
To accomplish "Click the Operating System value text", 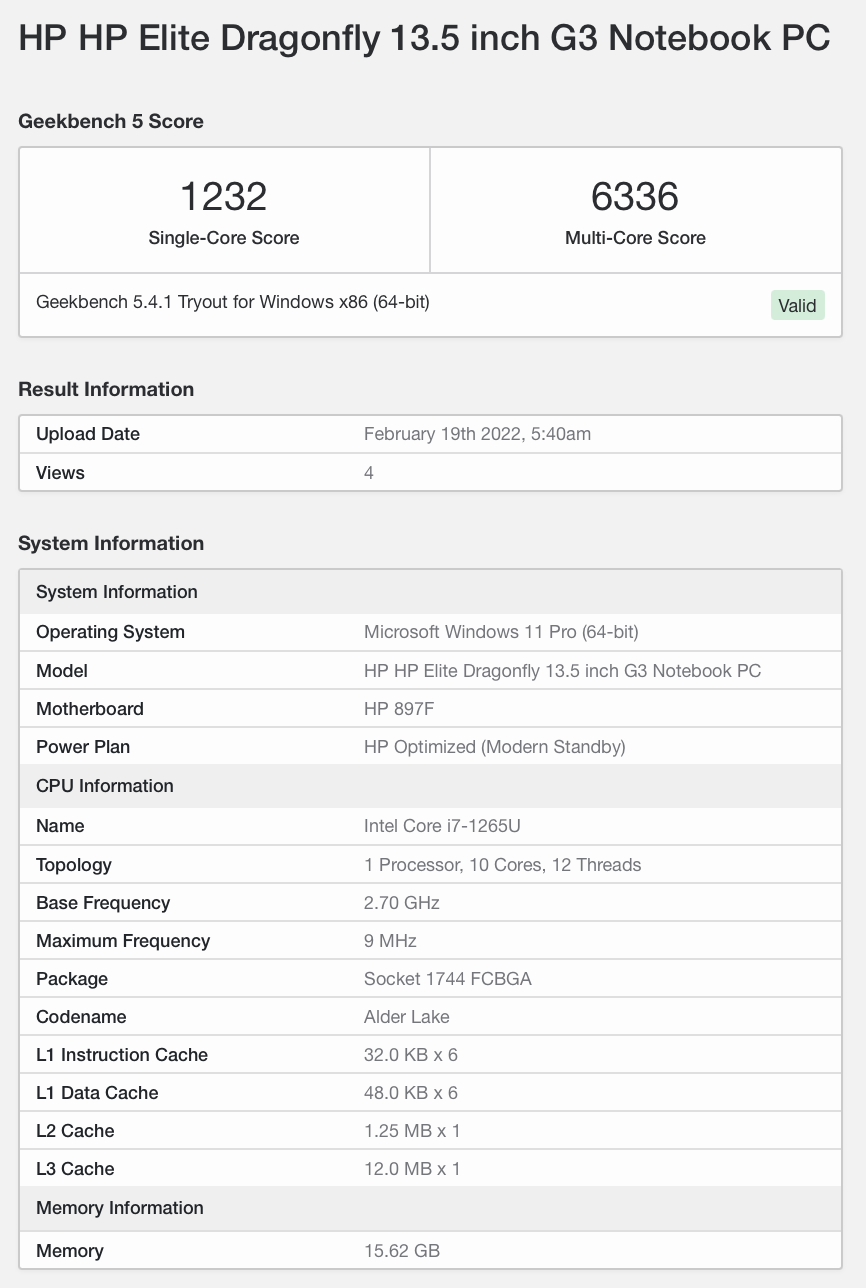I will [501, 632].
